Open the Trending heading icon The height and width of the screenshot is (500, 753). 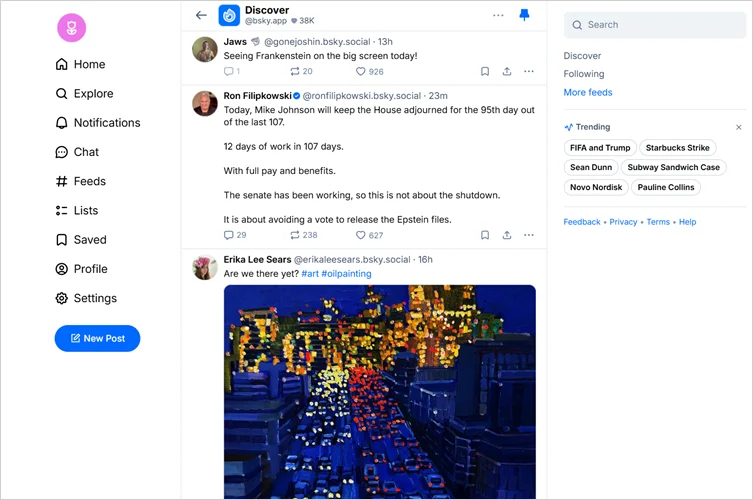(x=569, y=127)
